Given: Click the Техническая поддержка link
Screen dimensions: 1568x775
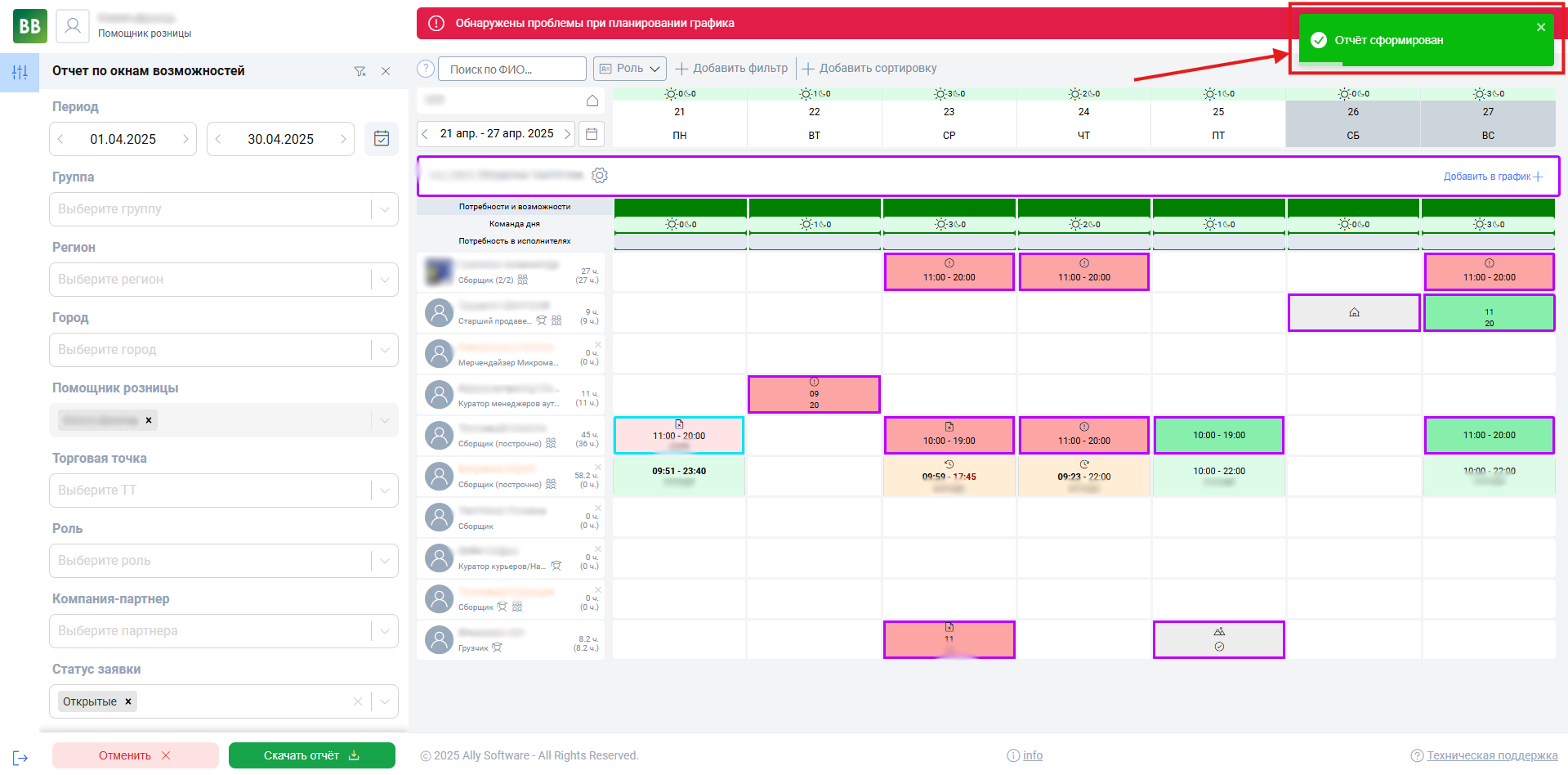Looking at the screenshot, I should pos(1492,755).
